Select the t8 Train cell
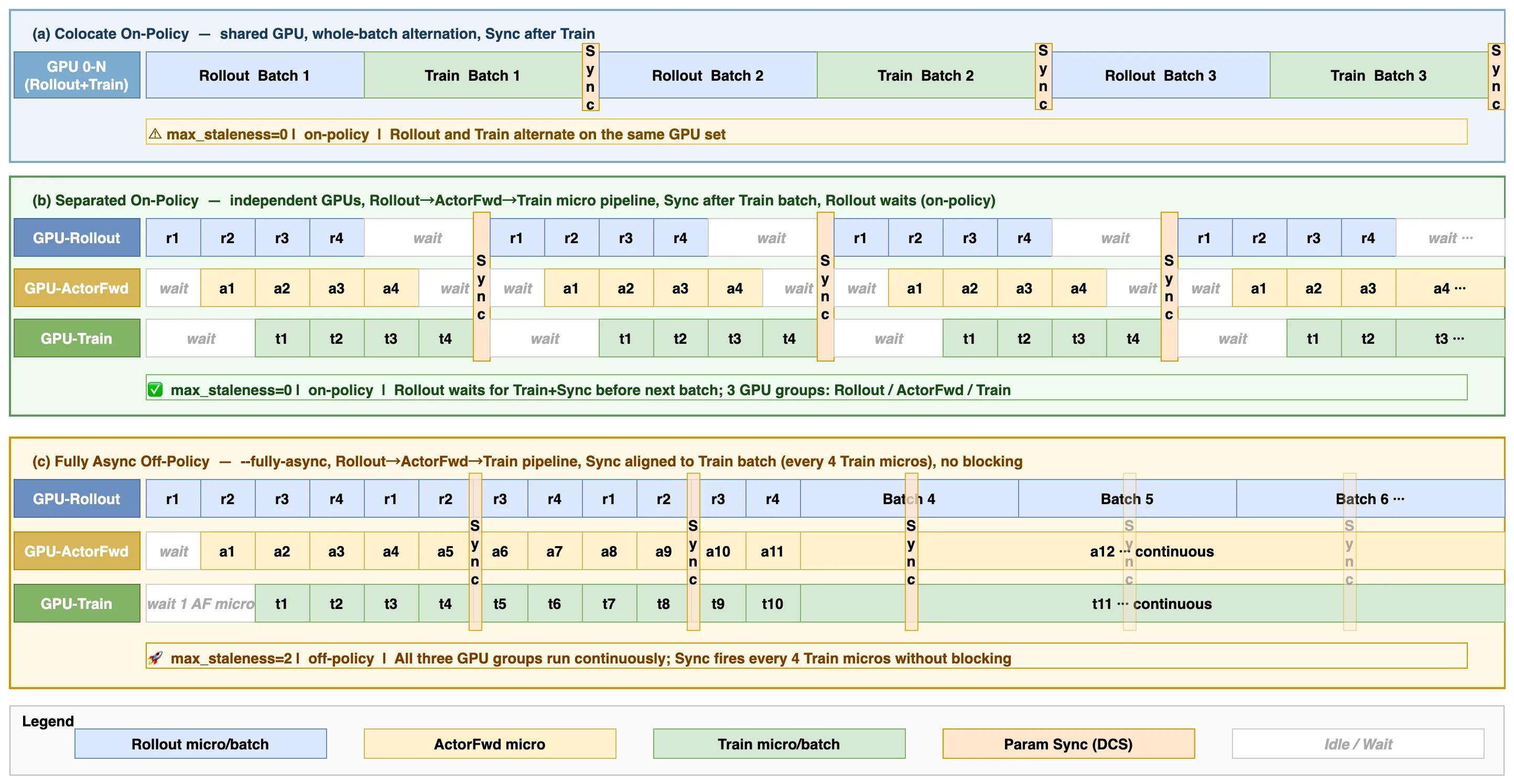 [x=664, y=603]
